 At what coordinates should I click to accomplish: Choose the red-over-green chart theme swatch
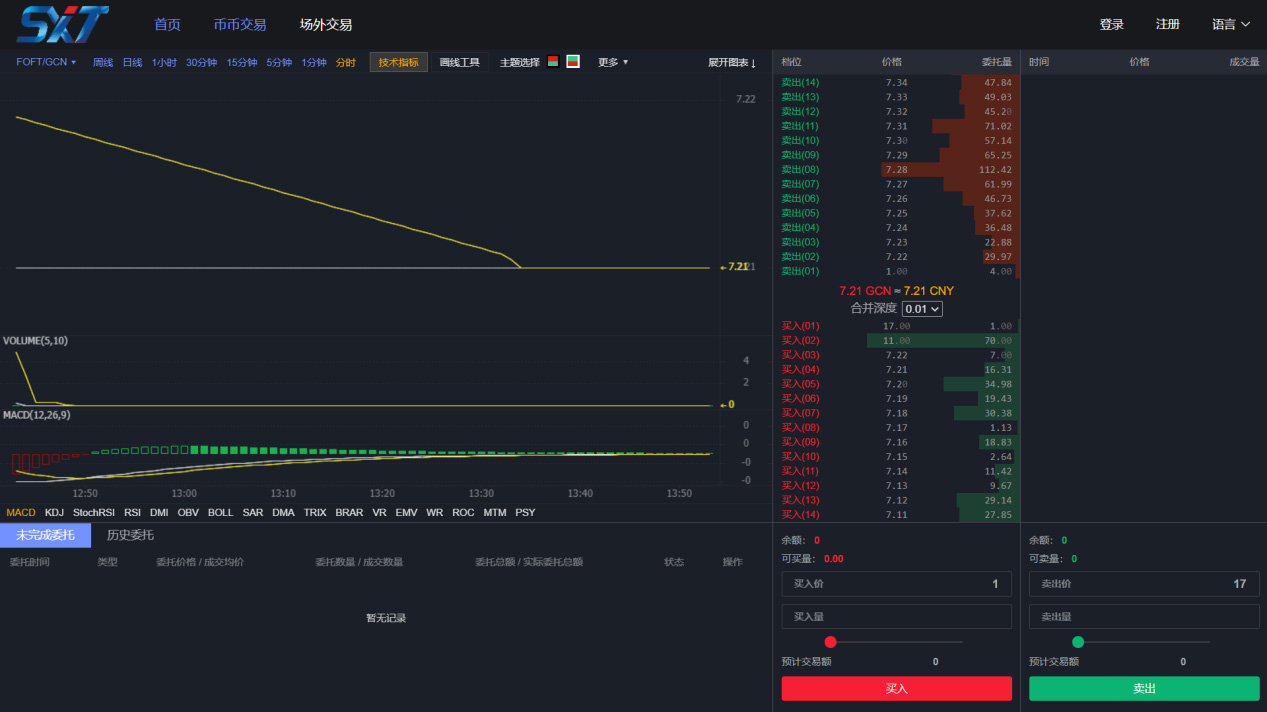[553, 62]
